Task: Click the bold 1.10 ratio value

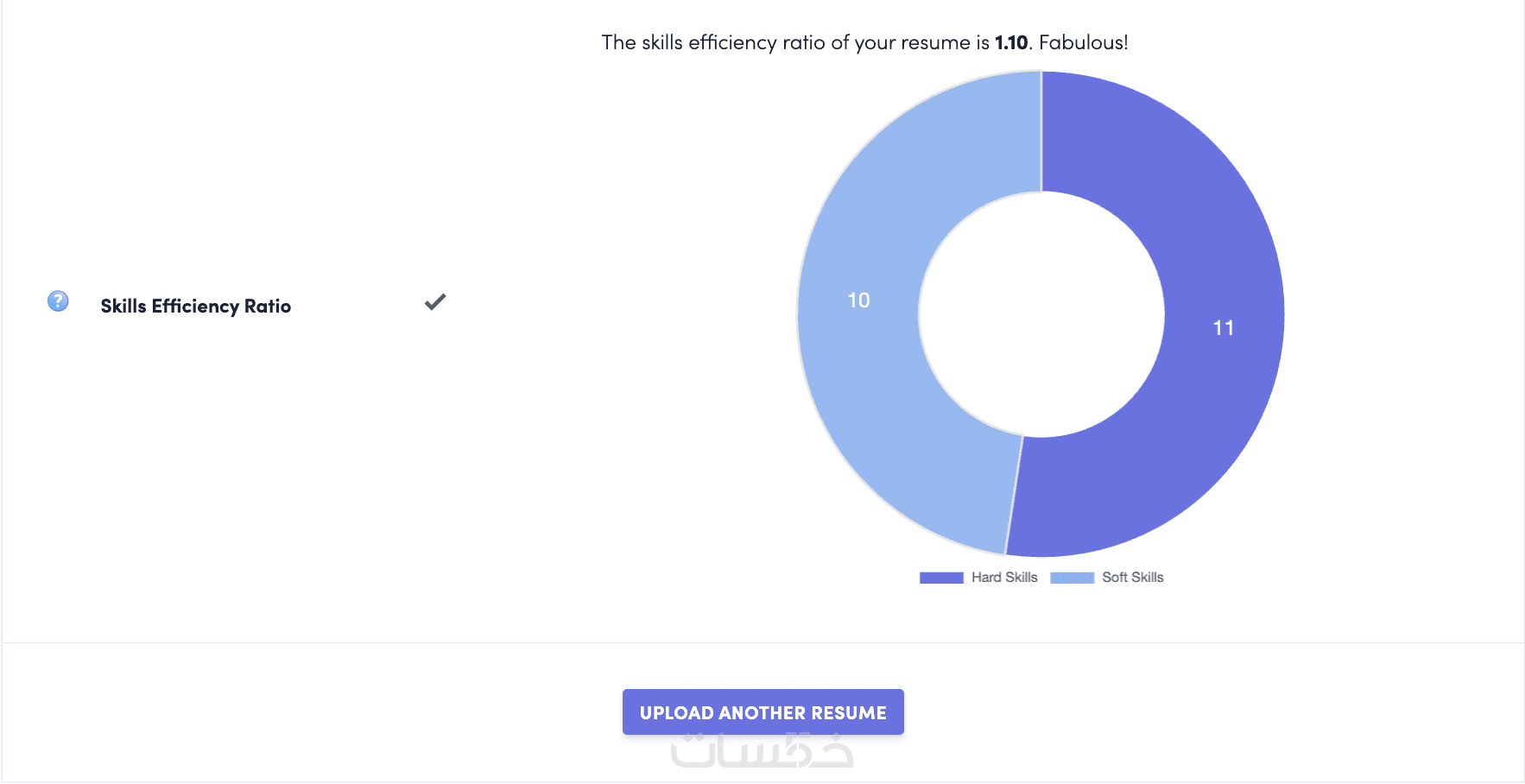Action: [x=1011, y=42]
